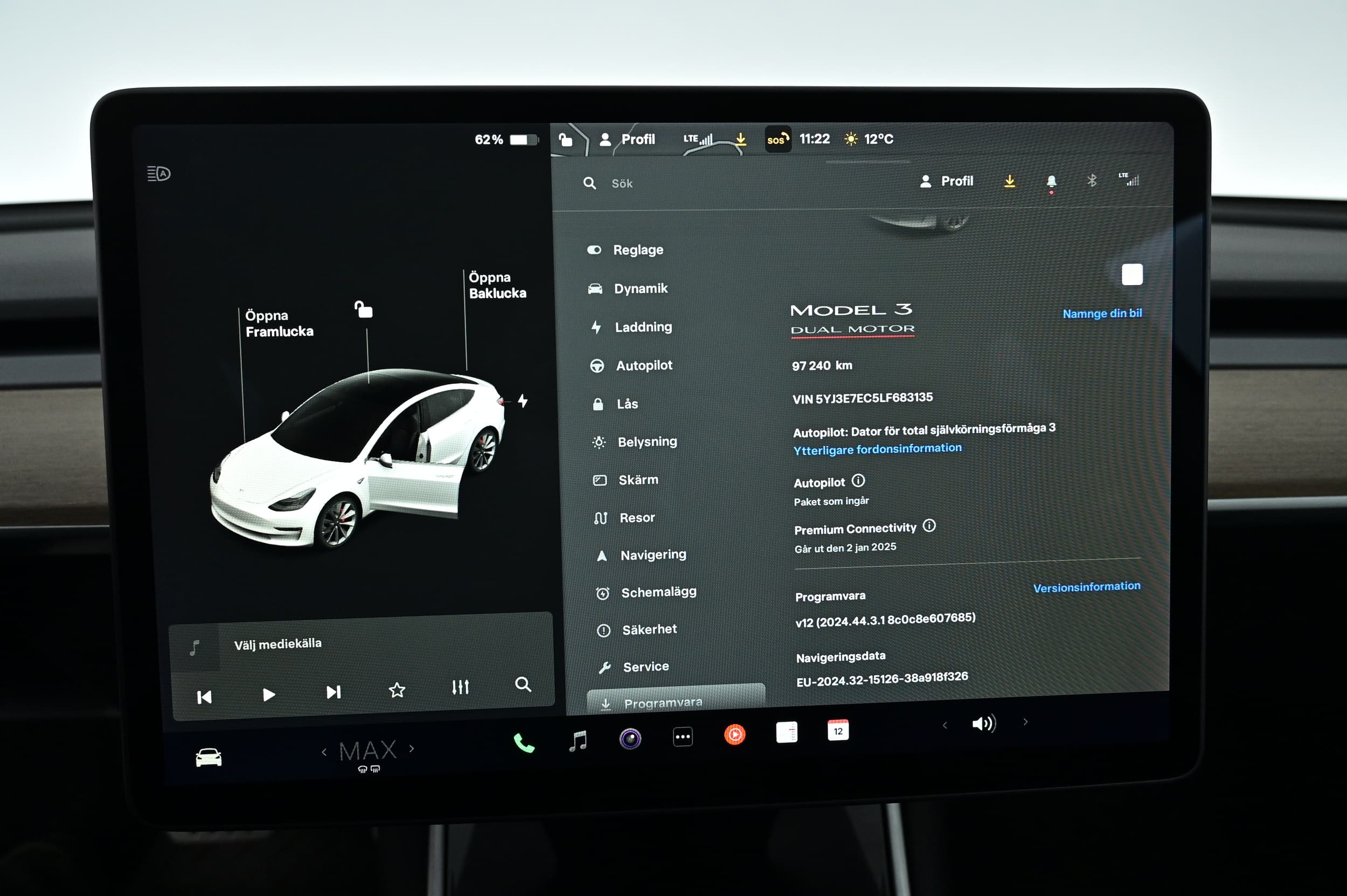
Task: Open the calendar app showing 12
Action: point(838,730)
